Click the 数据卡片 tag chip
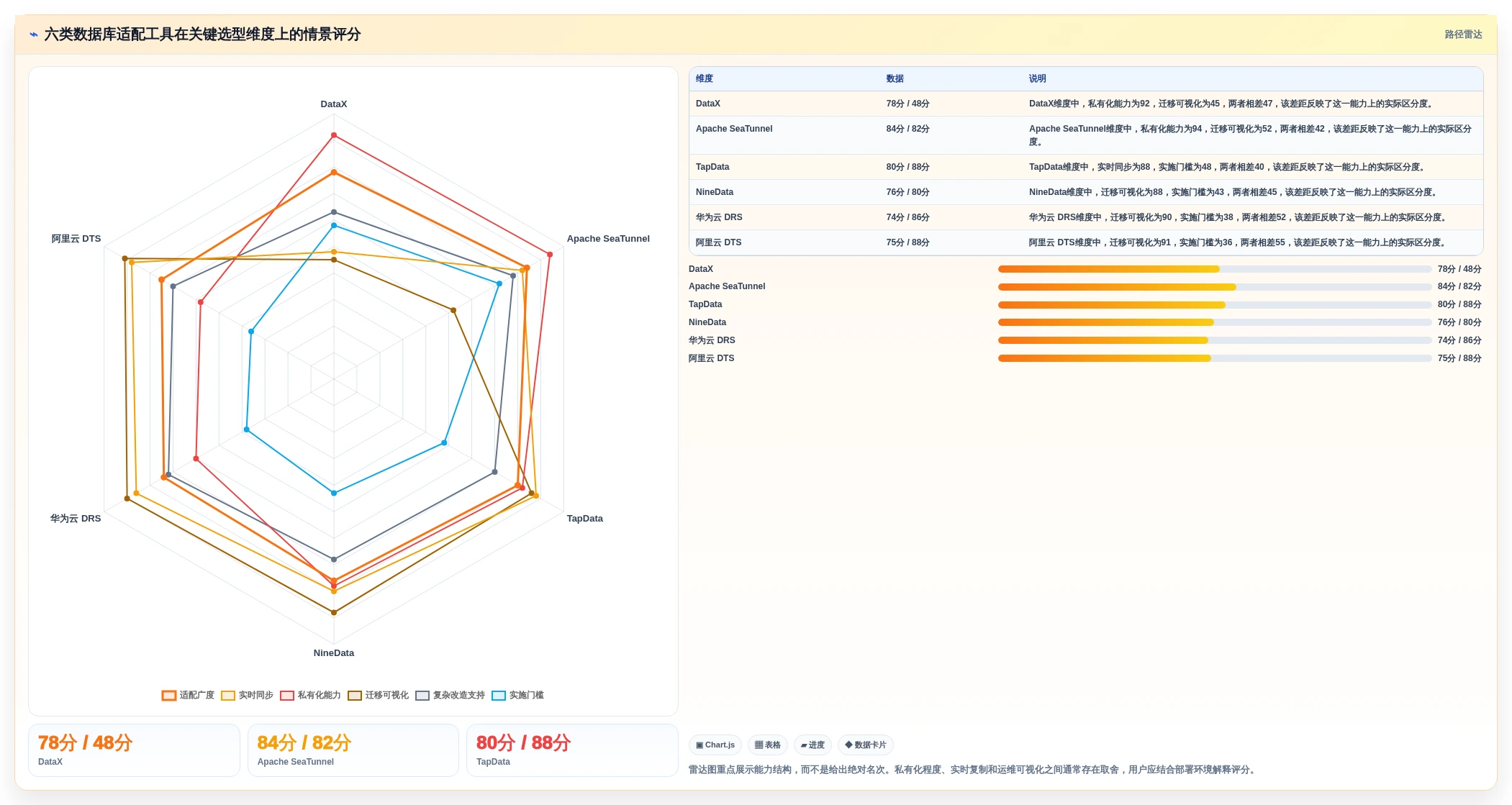This screenshot has width=1512, height=805. coord(866,745)
